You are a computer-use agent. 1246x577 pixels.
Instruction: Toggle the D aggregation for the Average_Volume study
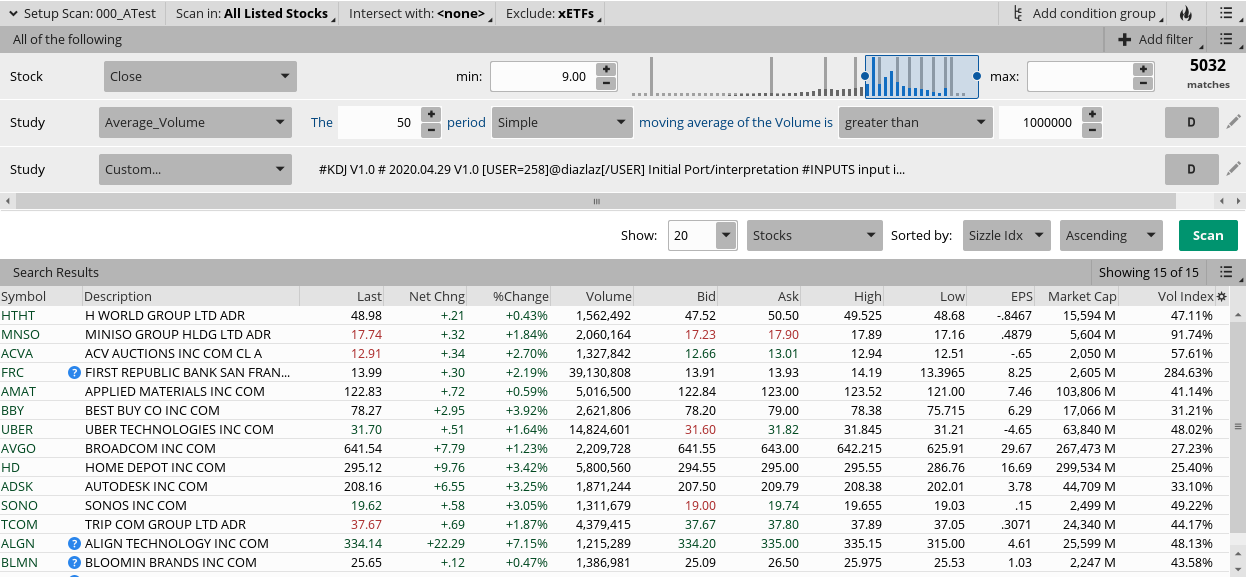[x=1191, y=122]
